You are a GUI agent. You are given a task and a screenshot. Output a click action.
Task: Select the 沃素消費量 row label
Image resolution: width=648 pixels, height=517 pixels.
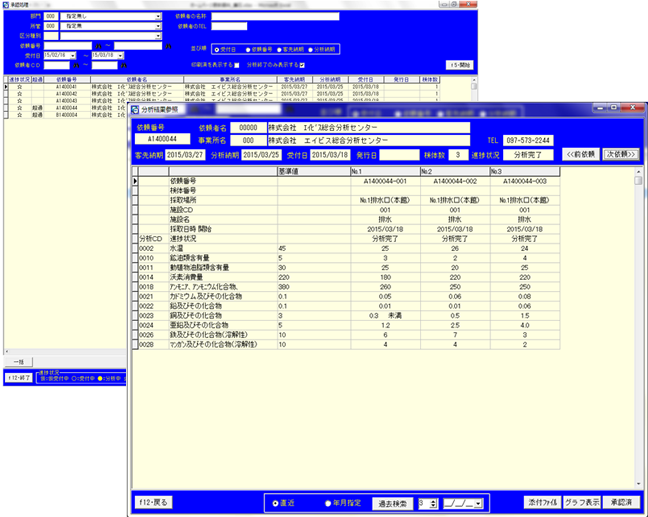click(x=186, y=277)
